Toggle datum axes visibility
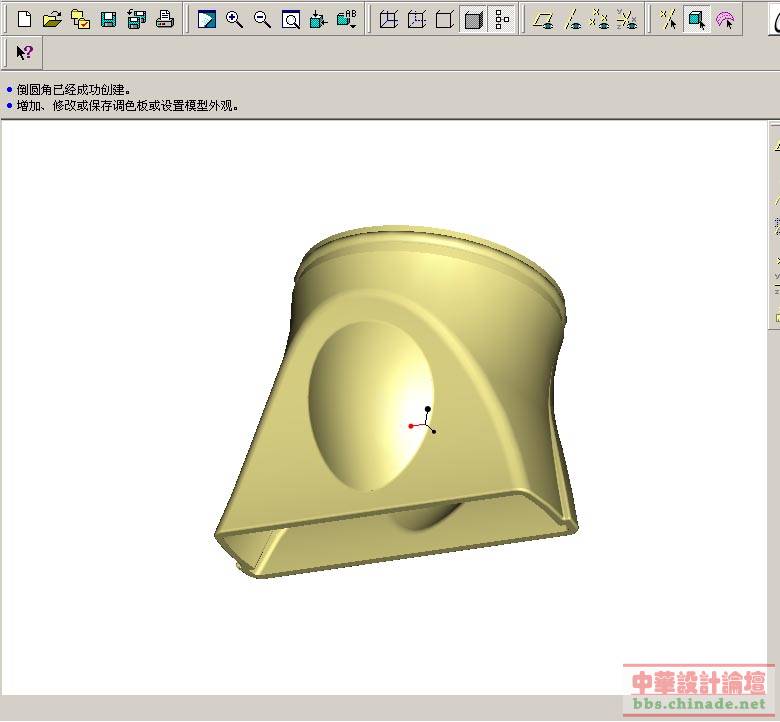 coord(572,19)
